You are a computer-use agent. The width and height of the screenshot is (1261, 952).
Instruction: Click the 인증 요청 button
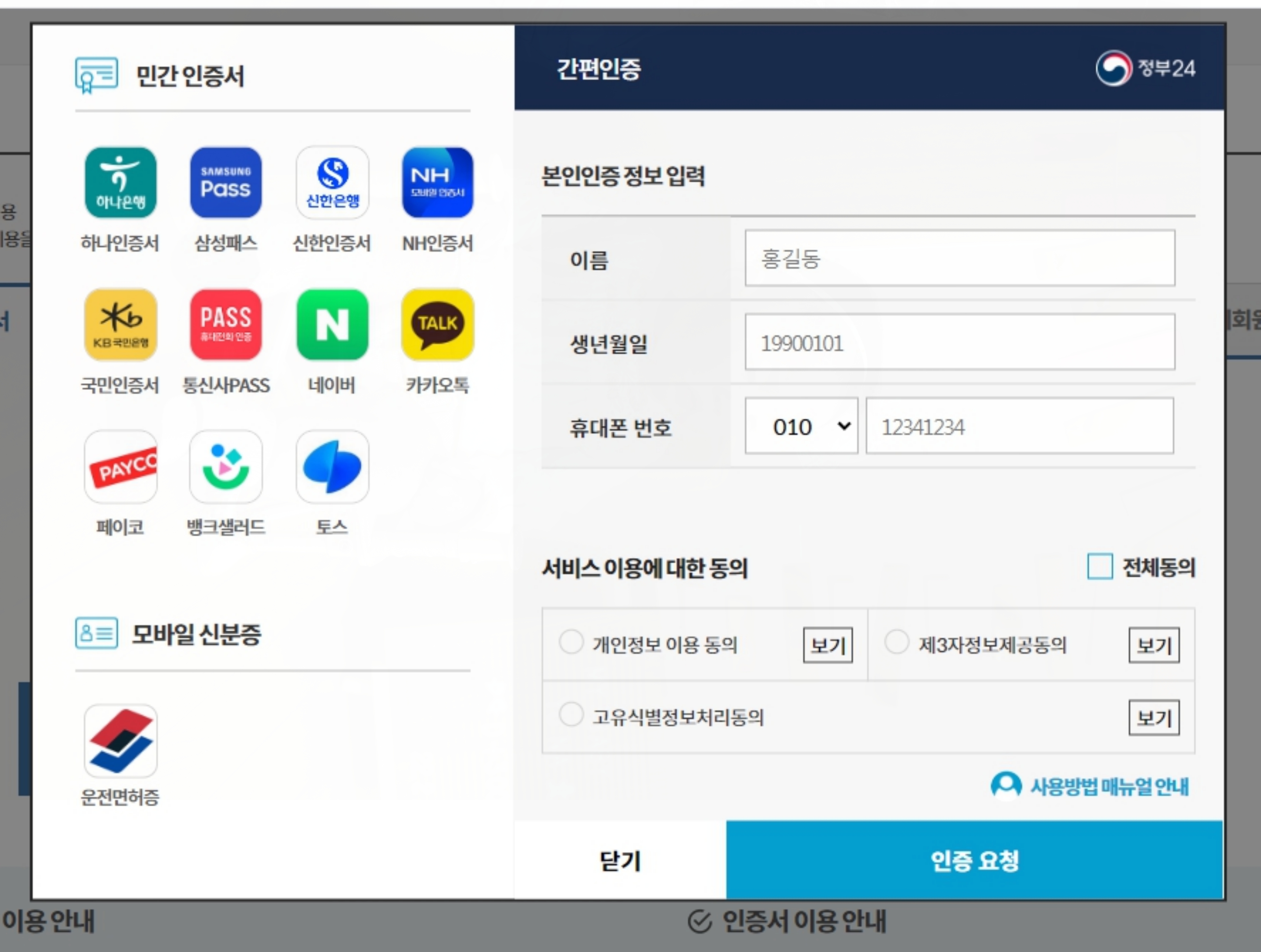[974, 860]
